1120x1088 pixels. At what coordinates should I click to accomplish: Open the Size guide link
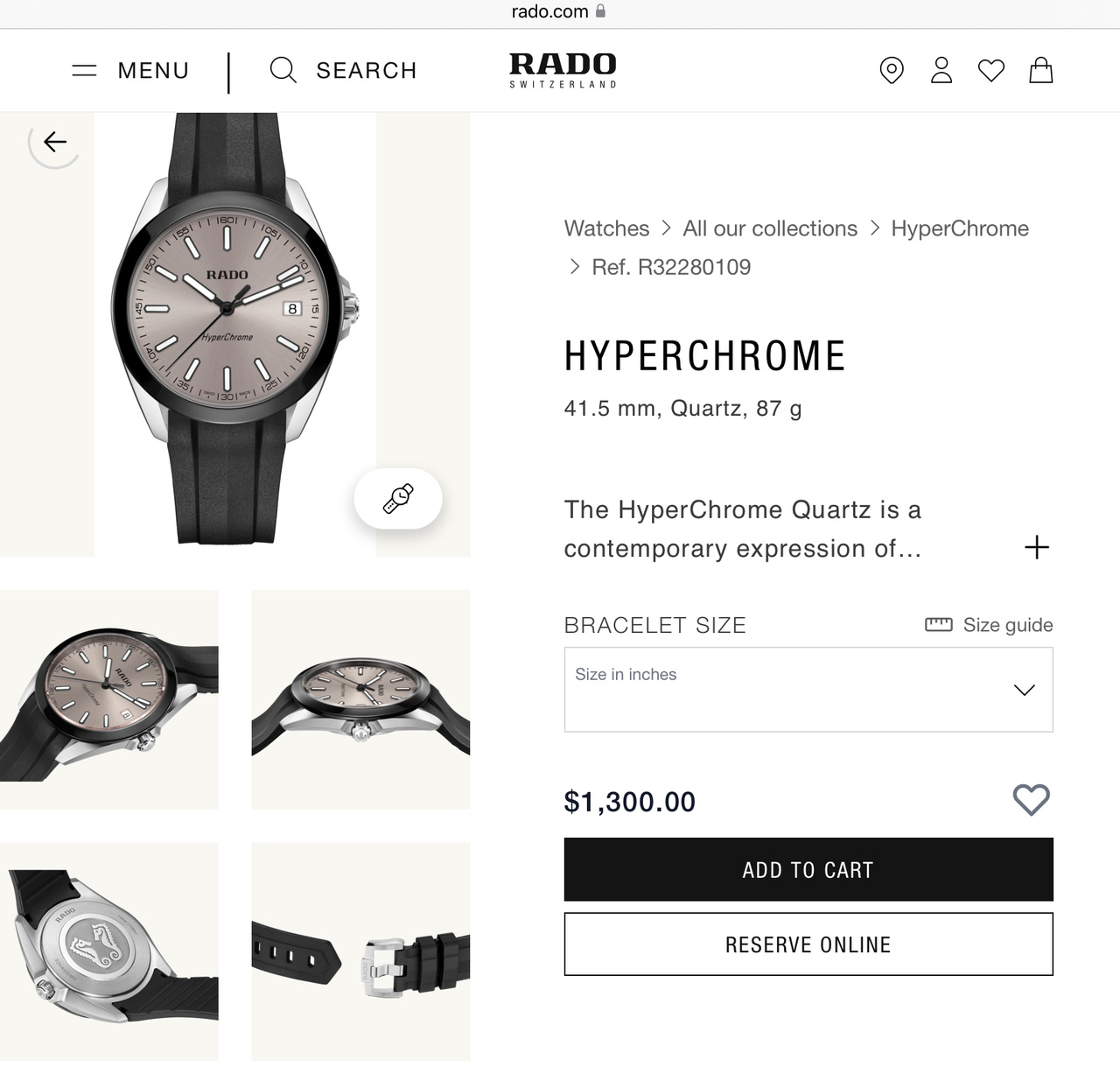pos(989,625)
